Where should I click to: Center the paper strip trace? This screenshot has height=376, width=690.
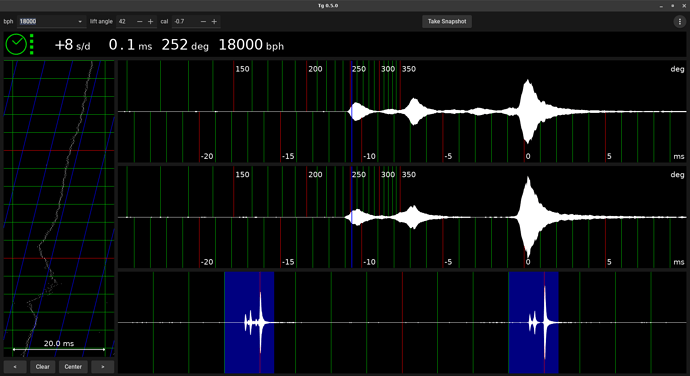[x=73, y=367]
